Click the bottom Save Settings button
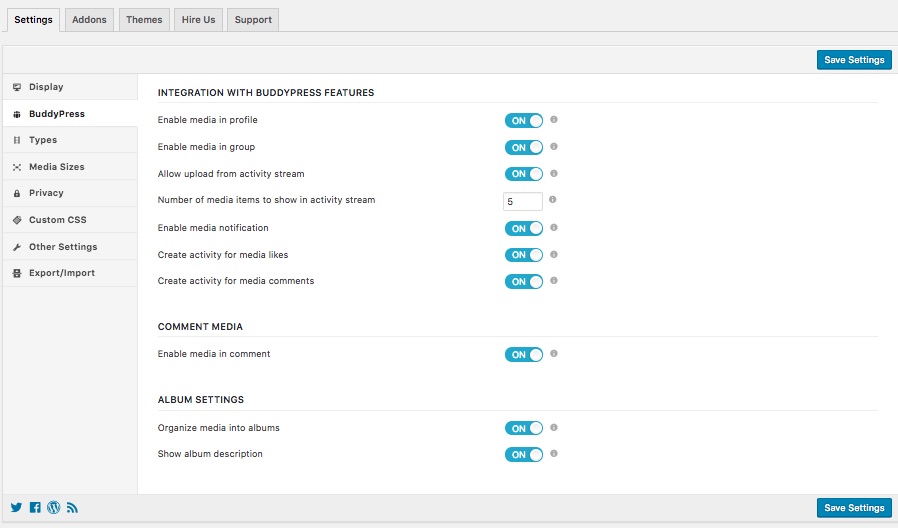 pyautogui.click(x=853, y=508)
